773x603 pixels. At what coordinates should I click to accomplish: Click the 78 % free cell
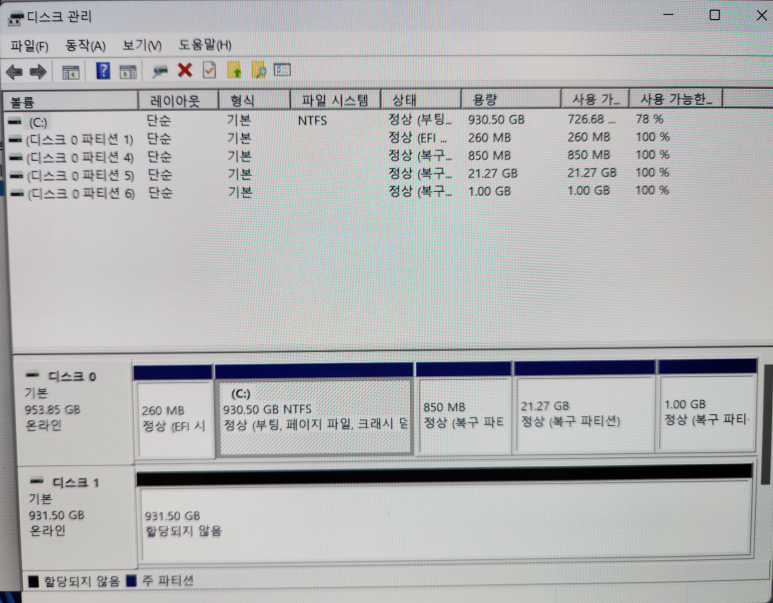pyautogui.click(x=649, y=119)
